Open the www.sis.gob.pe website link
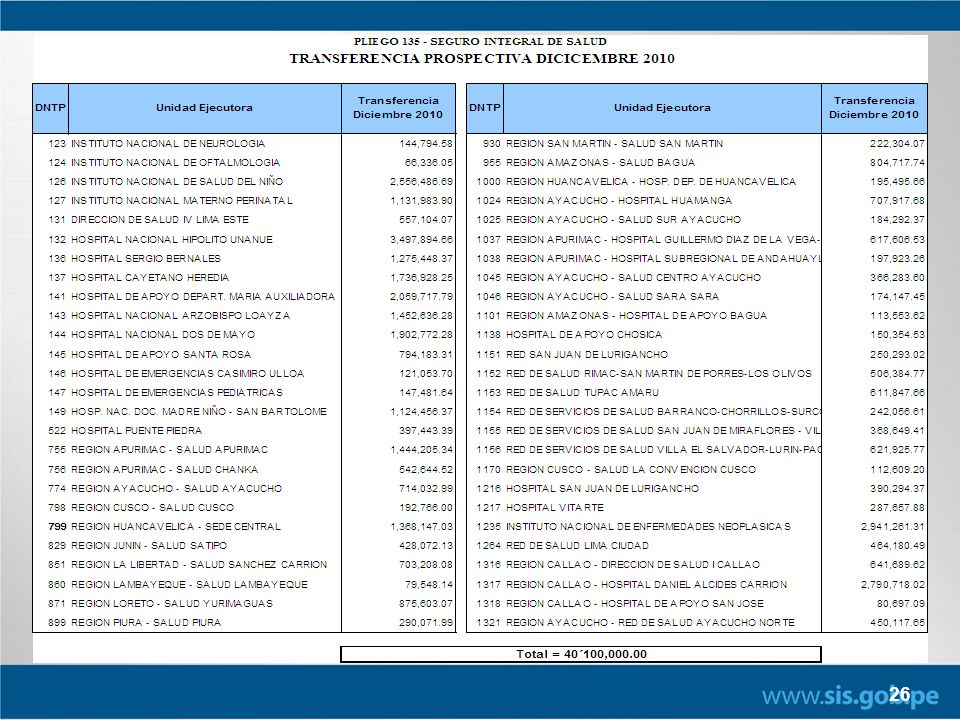The width and height of the screenshot is (960, 720). click(x=850, y=697)
